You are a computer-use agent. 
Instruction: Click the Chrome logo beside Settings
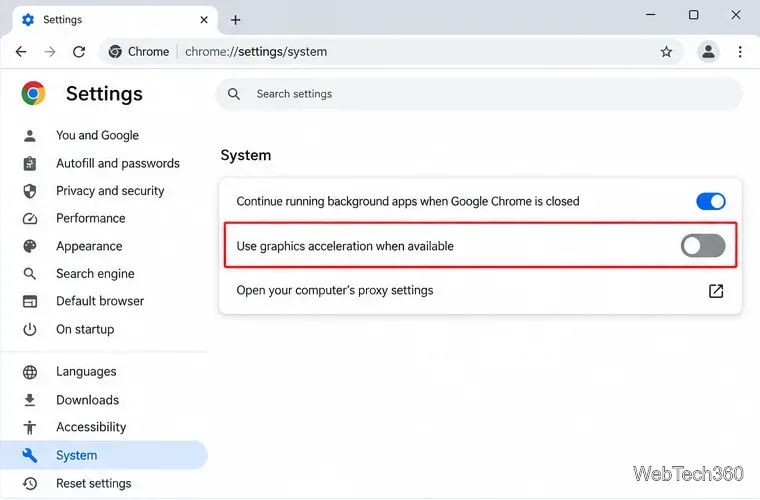point(33,93)
